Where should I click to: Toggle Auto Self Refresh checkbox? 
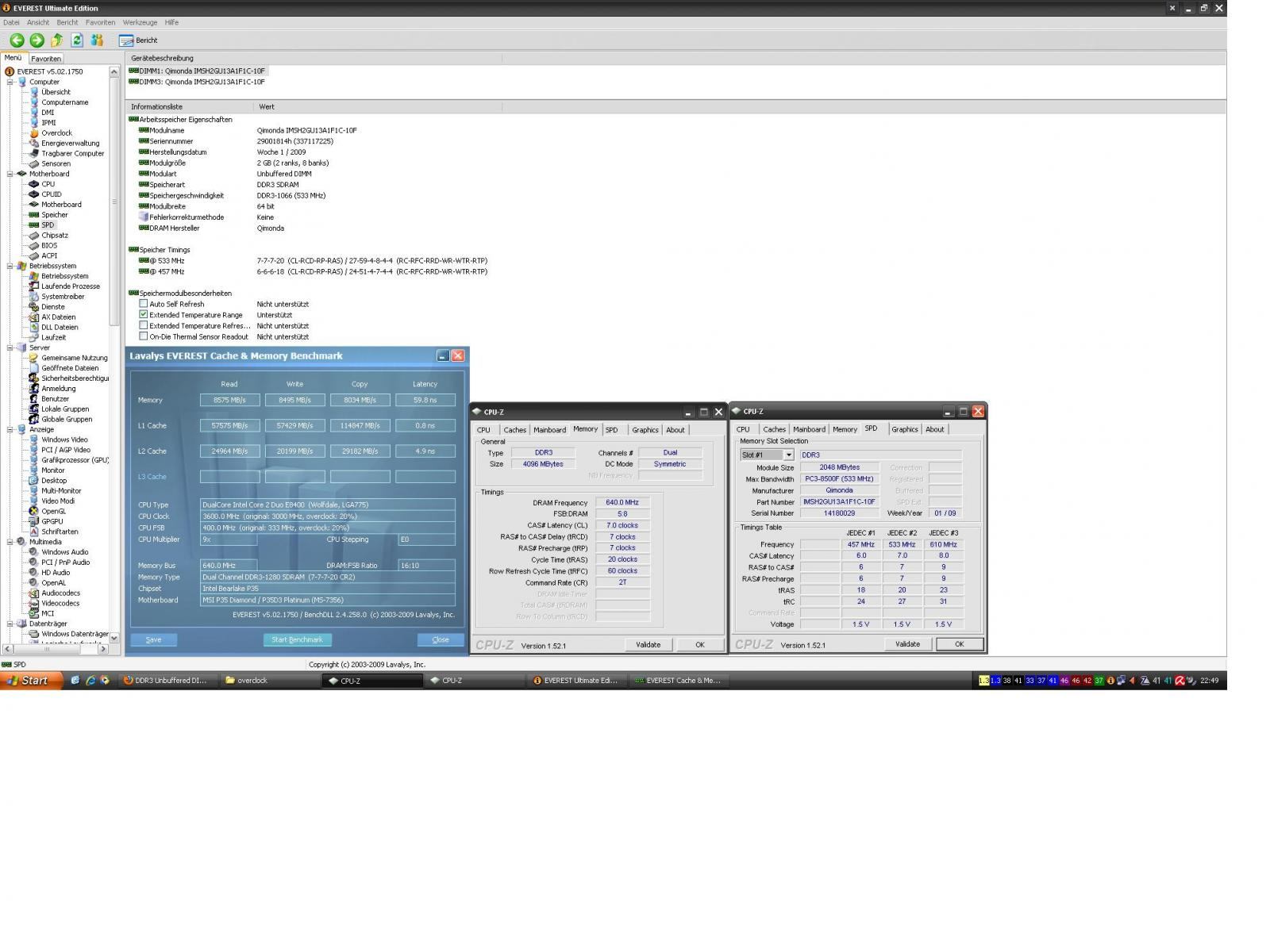point(143,304)
